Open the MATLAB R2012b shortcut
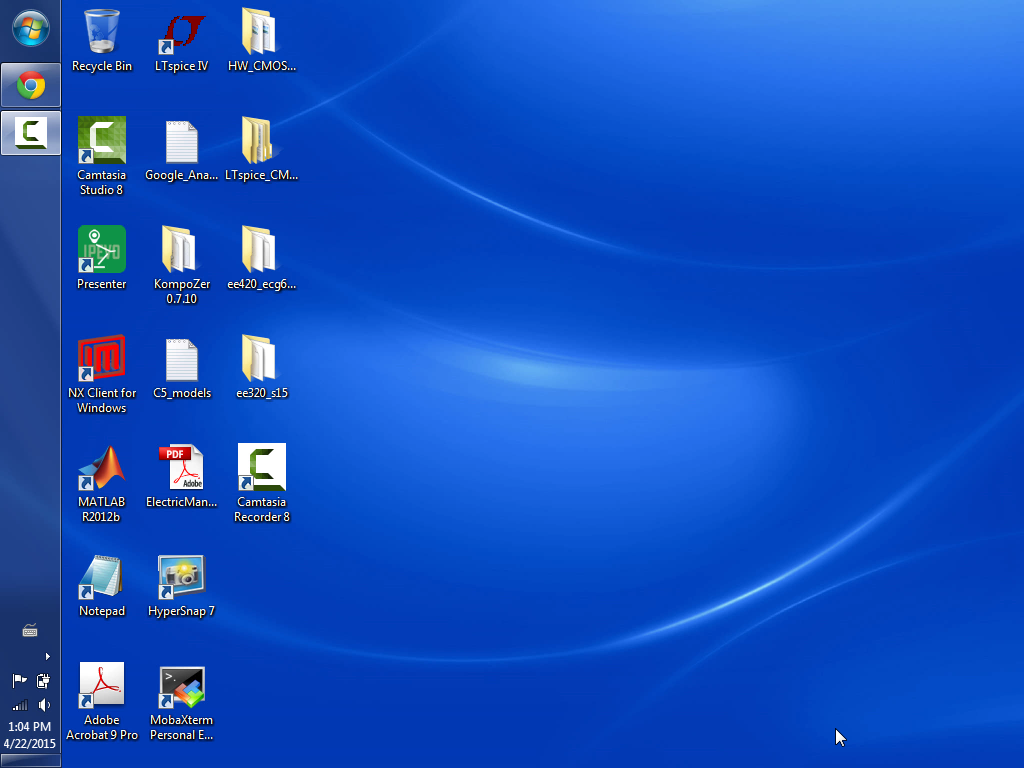Screen dimensions: 1024x768 click(x=102, y=469)
